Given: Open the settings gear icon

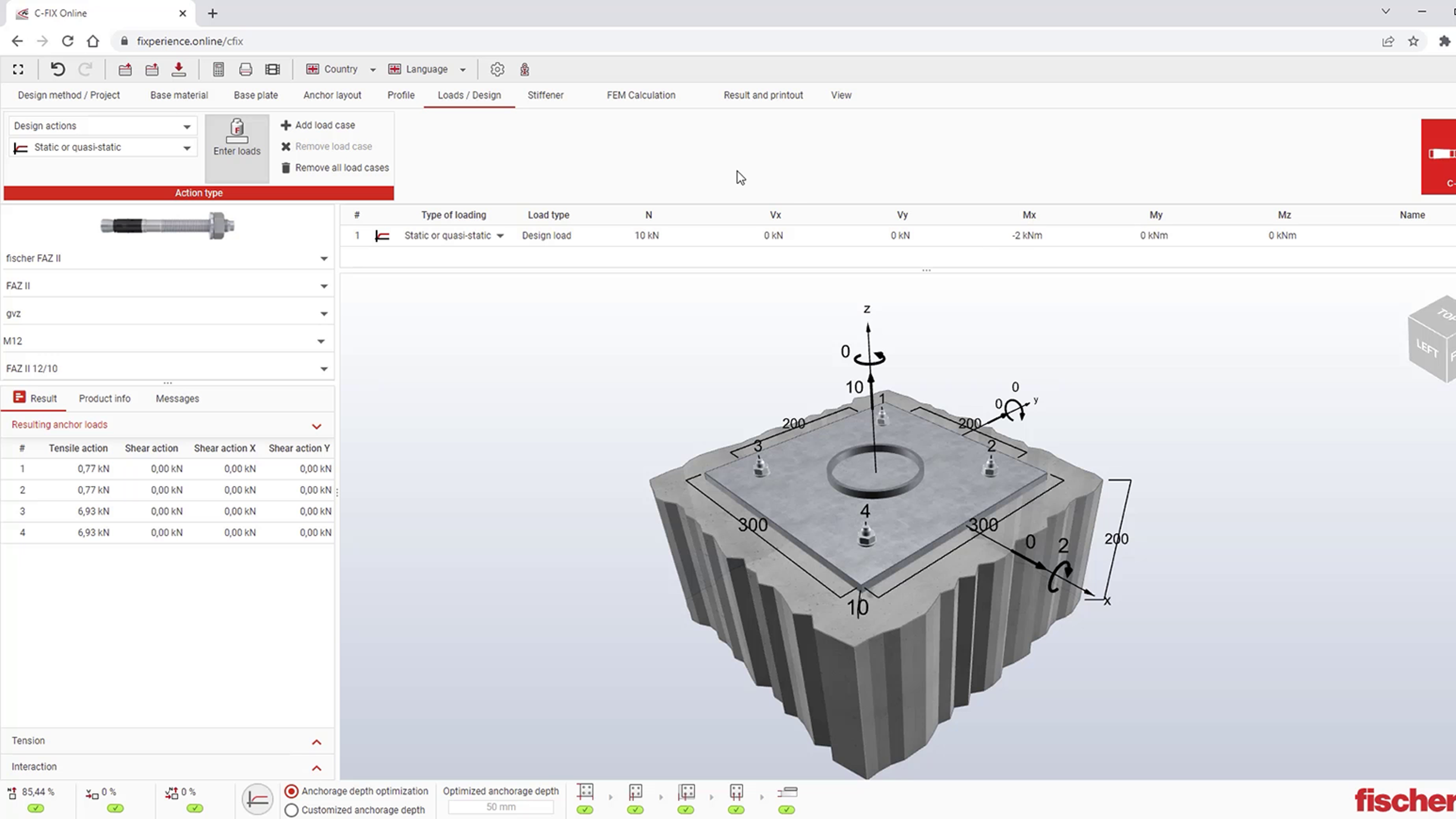Looking at the screenshot, I should coord(497,69).
